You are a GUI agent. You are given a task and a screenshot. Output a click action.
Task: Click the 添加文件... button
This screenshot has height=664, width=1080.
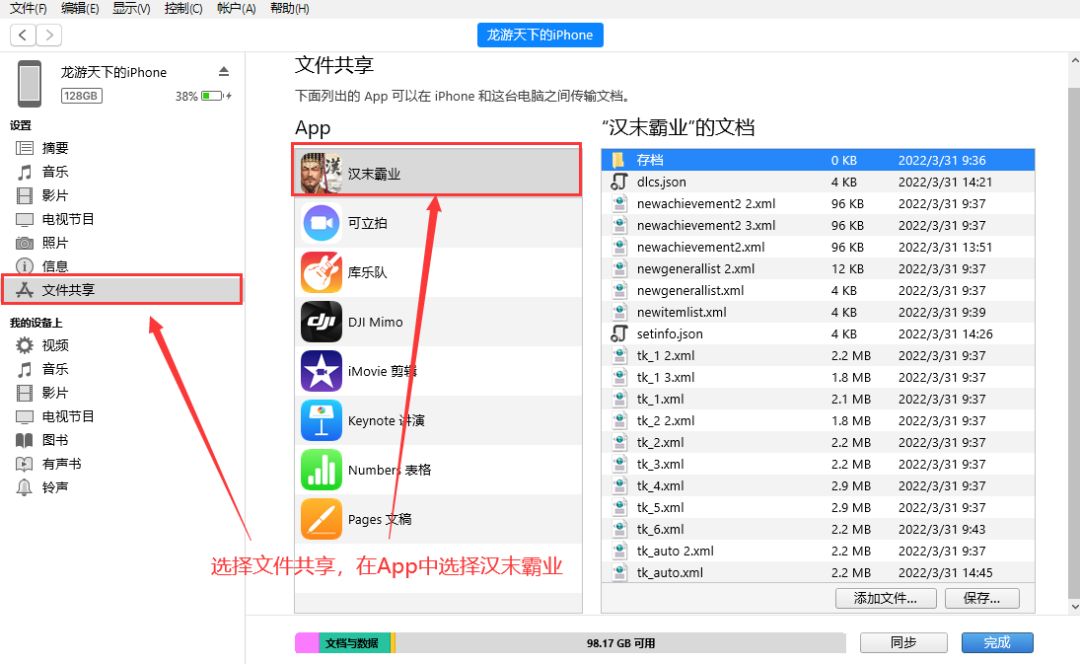[886, 598]
